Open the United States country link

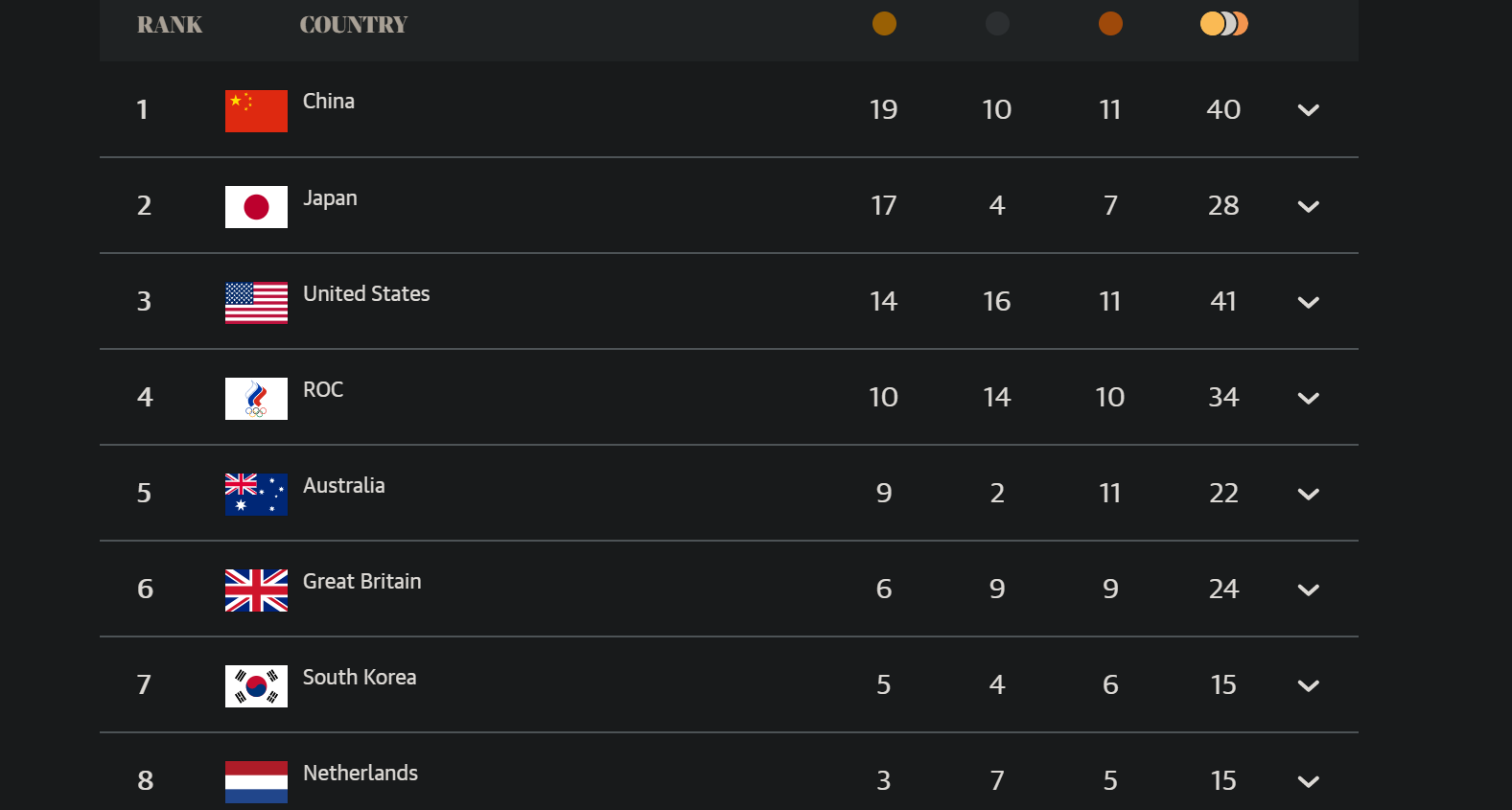[x=366, y=293]
